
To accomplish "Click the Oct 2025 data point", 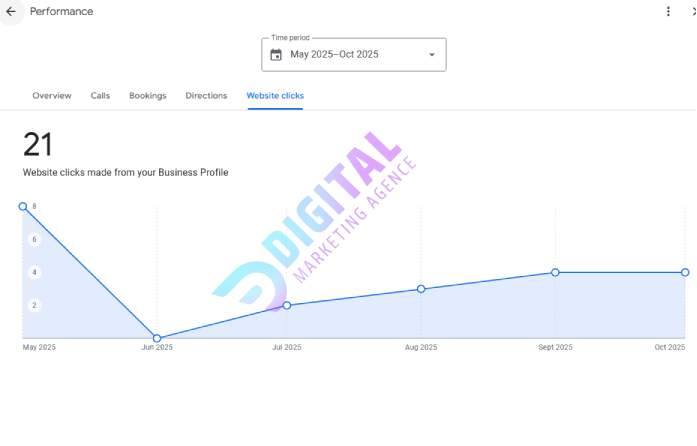I will pyautogui.click(x=685, y=272).
